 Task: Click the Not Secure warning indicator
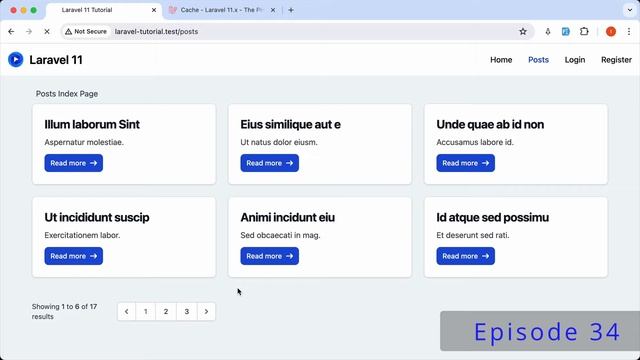[86, 31]
